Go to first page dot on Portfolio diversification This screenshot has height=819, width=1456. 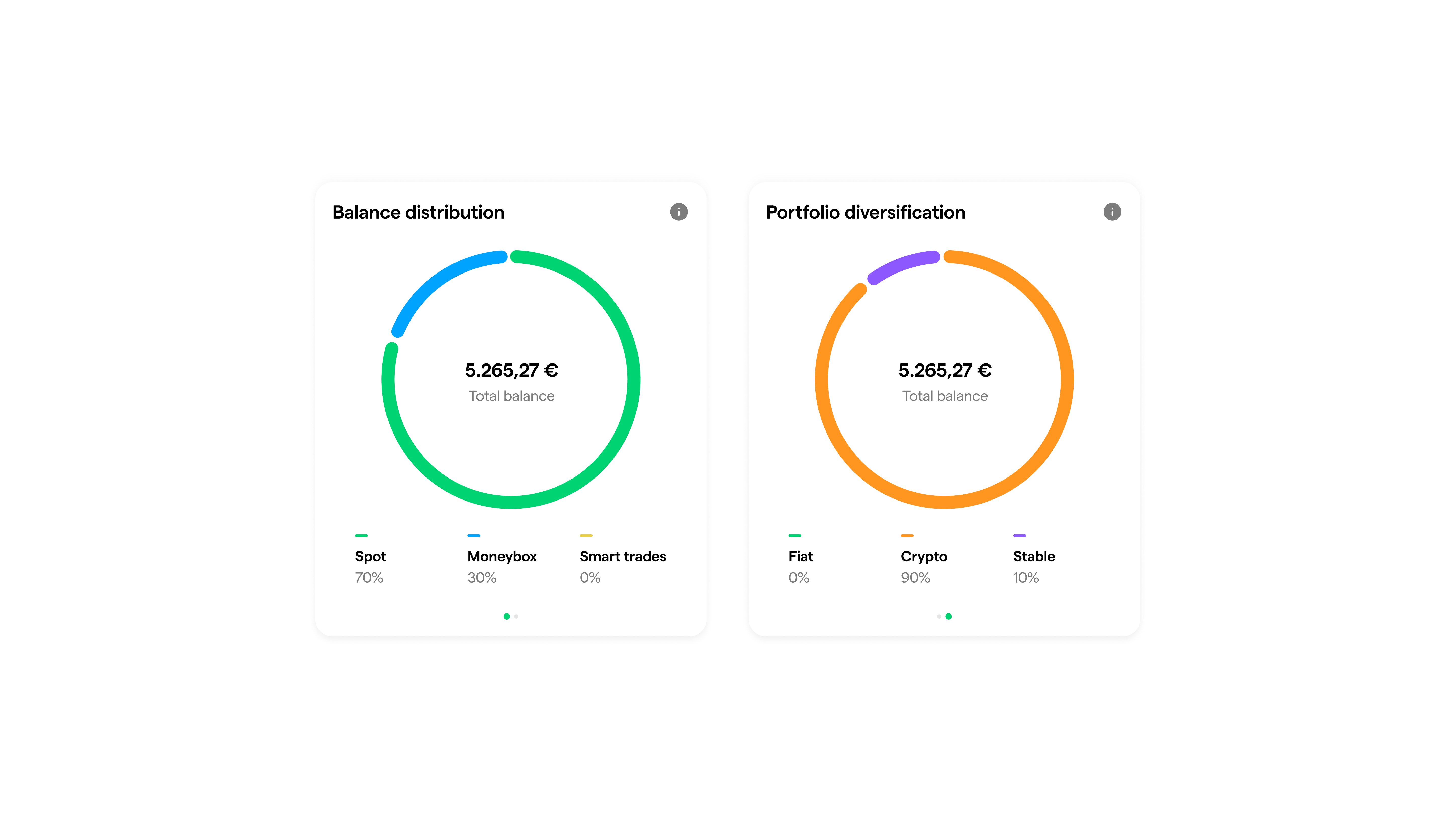tap(939, 617)
